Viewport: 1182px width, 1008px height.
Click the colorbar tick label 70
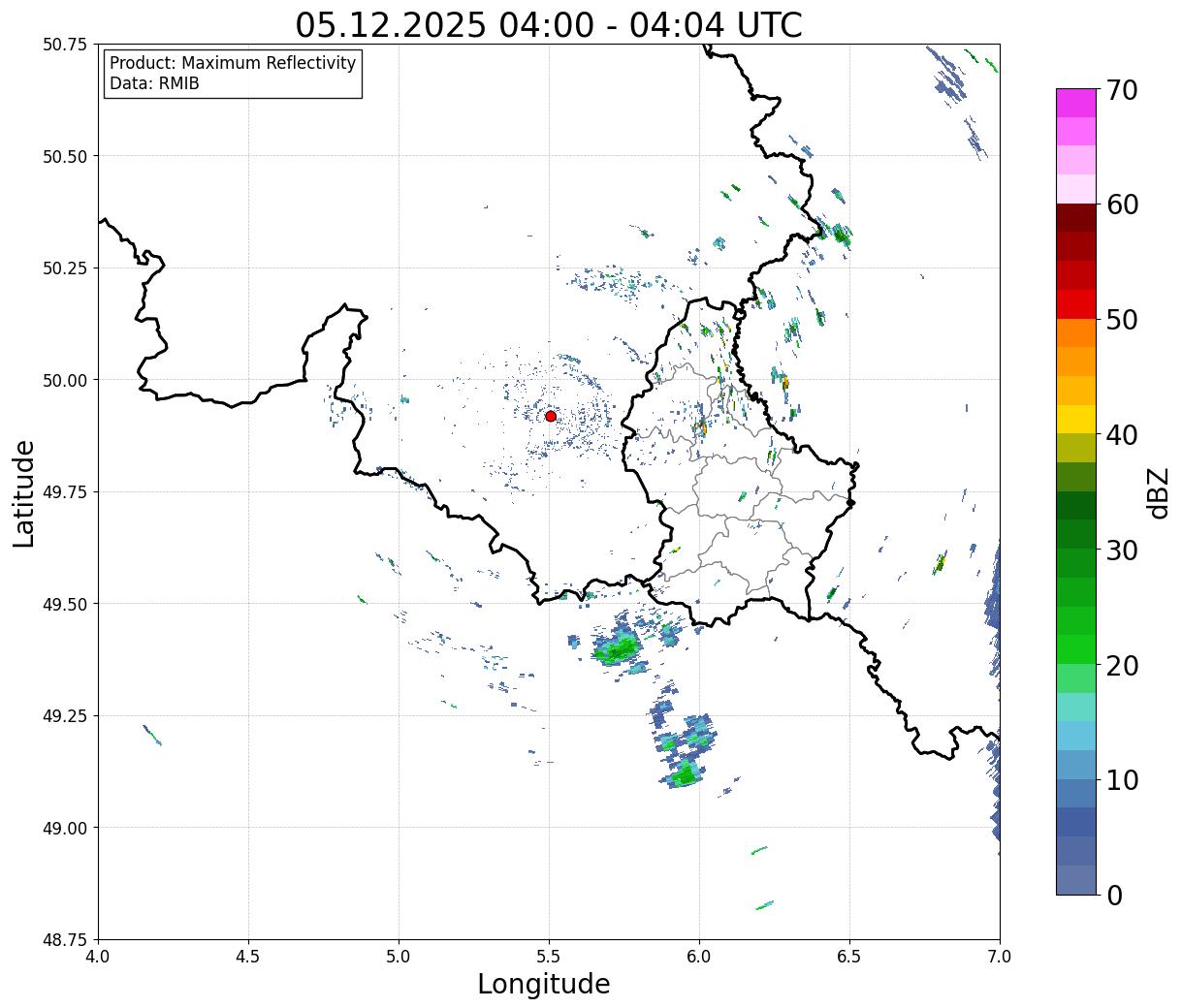(x=1122, y=90)
